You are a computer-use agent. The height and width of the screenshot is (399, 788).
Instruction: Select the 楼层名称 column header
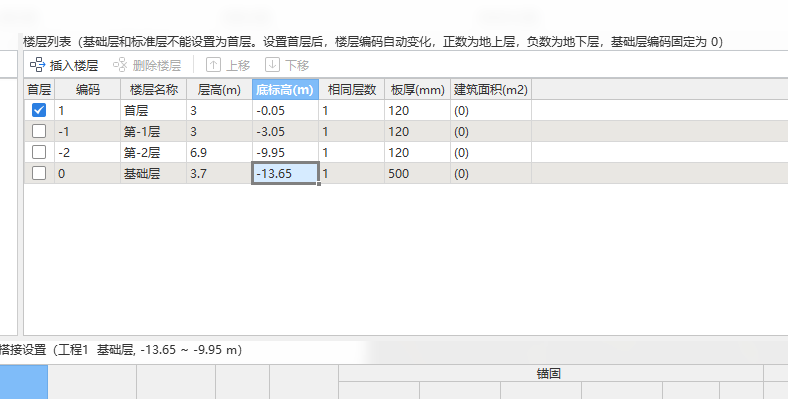coord(153,89)
